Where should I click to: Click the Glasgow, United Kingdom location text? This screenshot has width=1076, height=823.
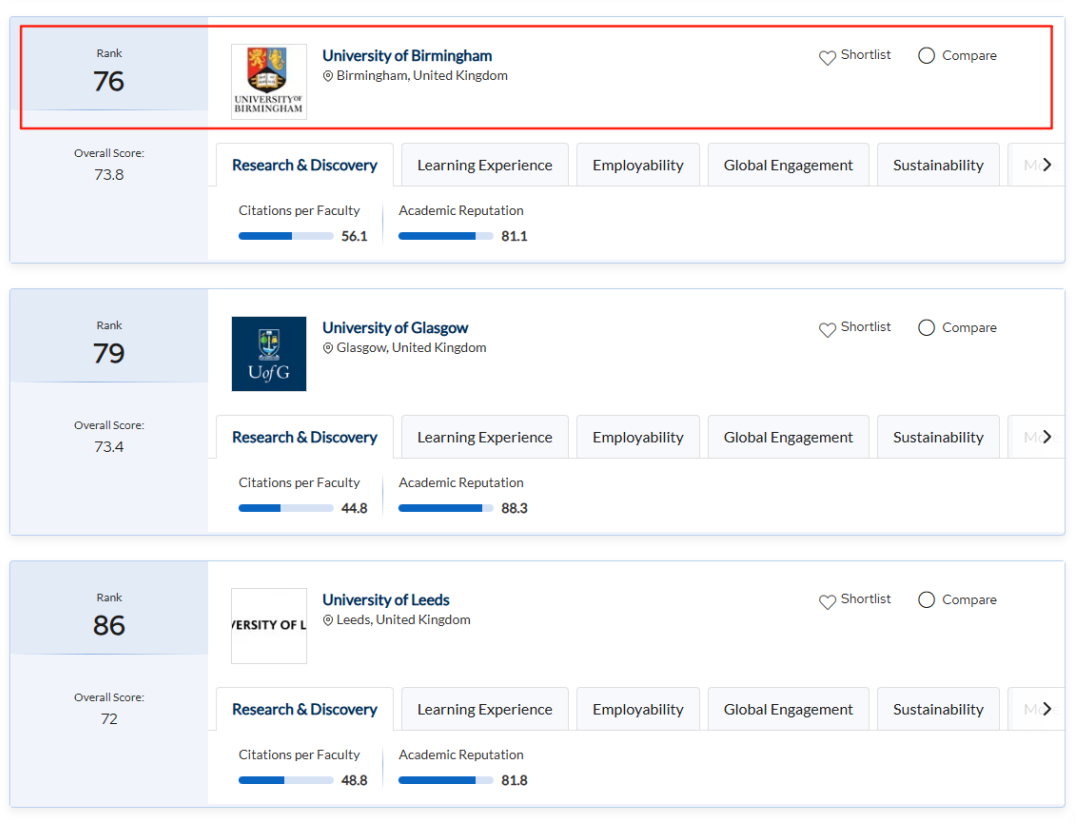(411, 347)
